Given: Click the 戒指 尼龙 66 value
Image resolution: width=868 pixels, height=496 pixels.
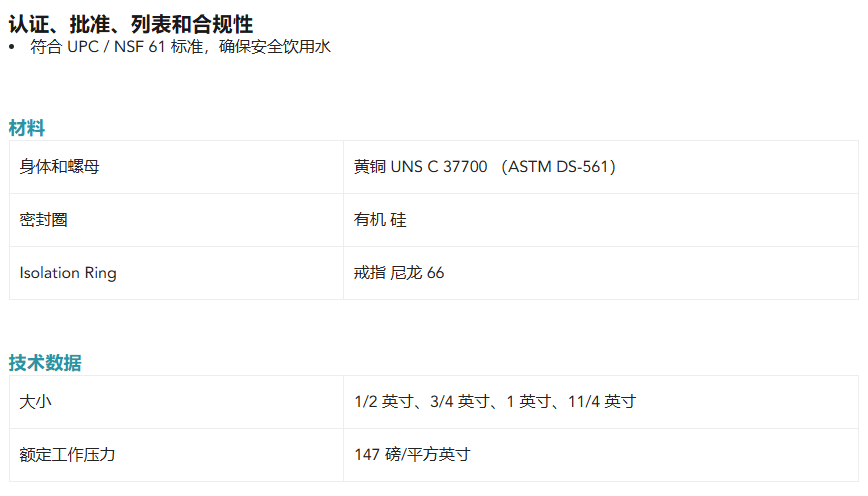Looking at the screenshot, I should pyautogui.click(x=399, y=273).
